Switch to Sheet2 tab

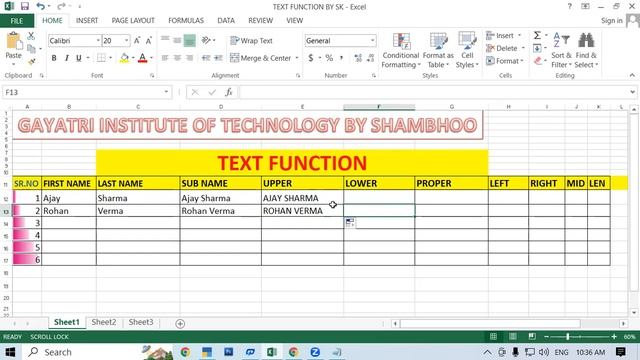point(104,322)
